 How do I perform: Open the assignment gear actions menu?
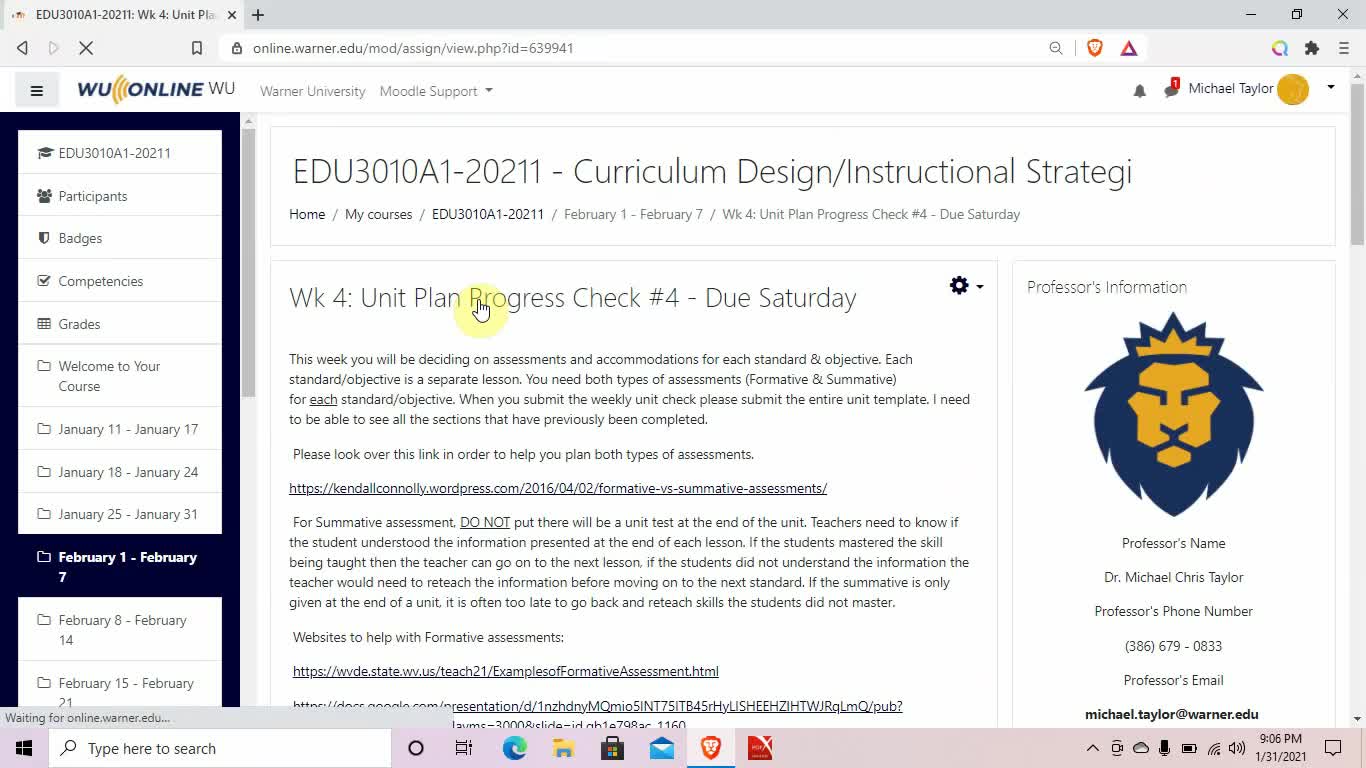click(966, 286)
